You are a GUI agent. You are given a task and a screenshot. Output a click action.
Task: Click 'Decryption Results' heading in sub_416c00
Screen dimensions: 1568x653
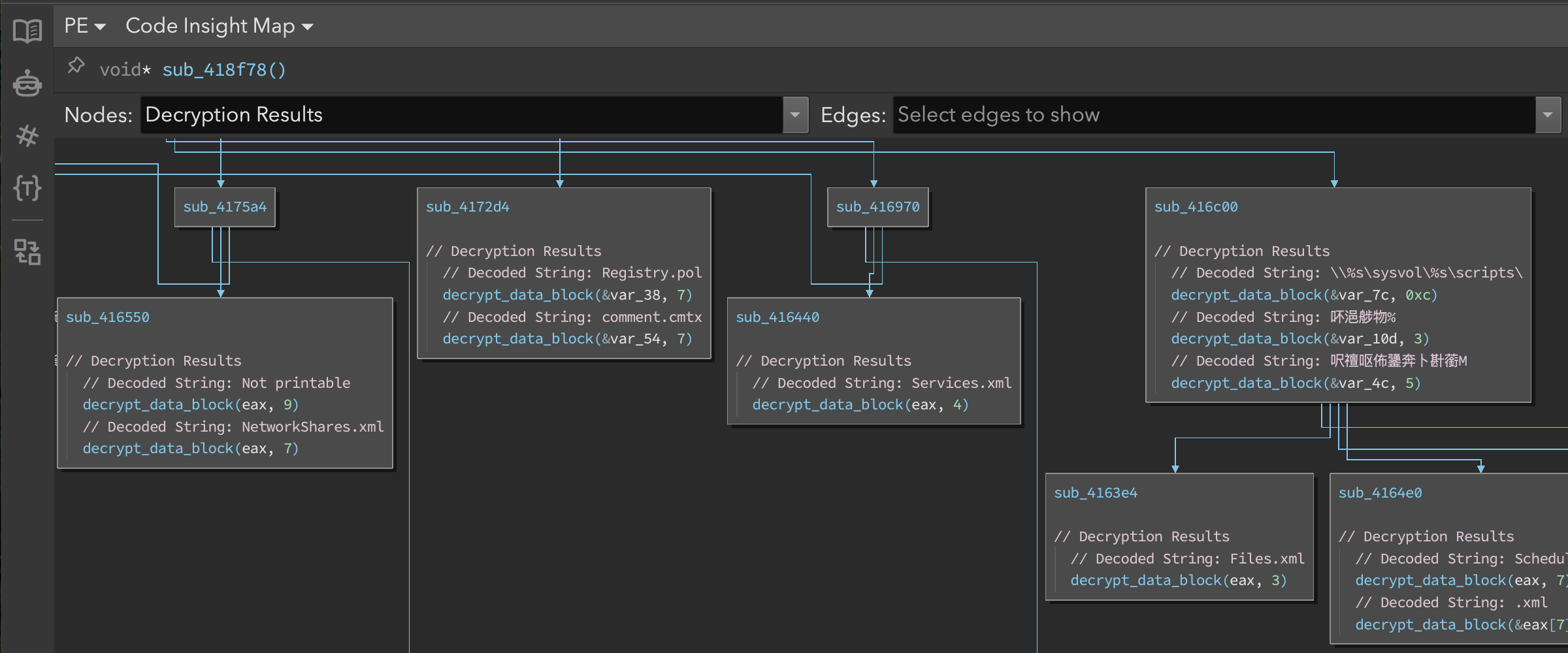1242,251
